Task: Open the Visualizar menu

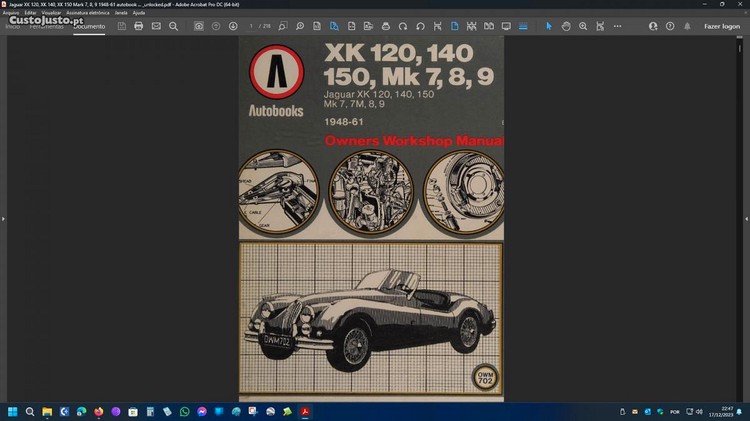Action: click(51, 13)
